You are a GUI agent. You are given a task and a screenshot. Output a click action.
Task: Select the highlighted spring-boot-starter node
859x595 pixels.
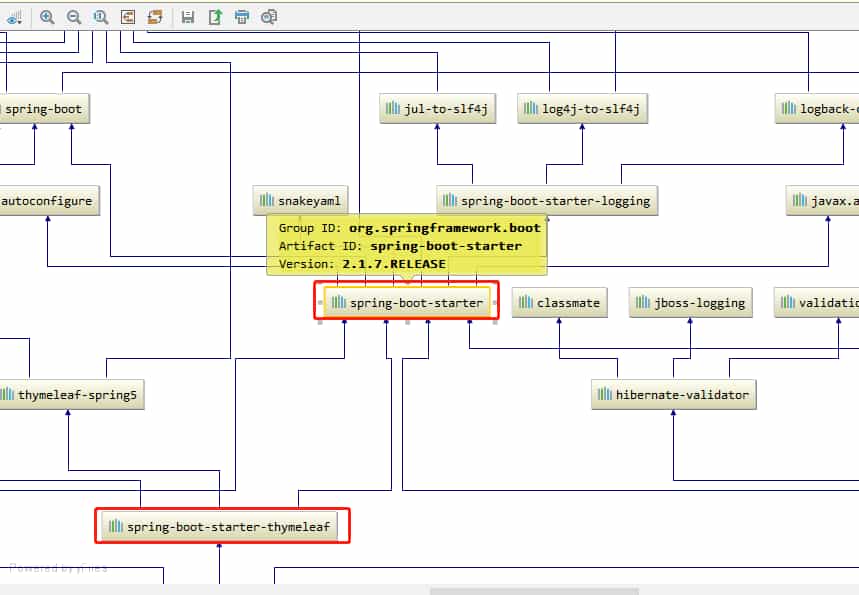[407, 302]
